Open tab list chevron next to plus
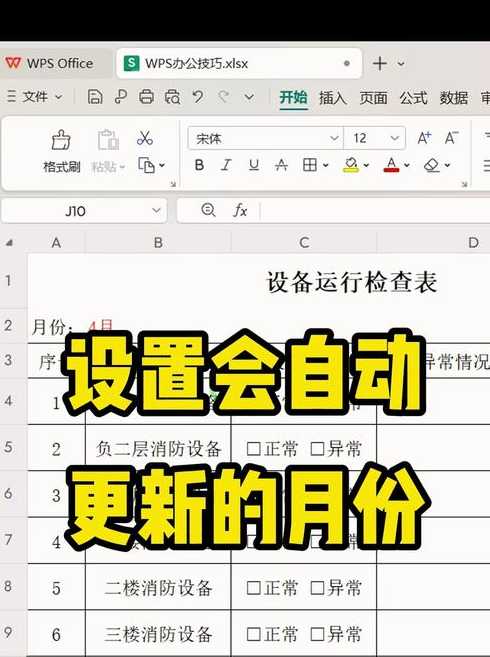The height and width of the screenshot is (657, 490). pos(401,64)
